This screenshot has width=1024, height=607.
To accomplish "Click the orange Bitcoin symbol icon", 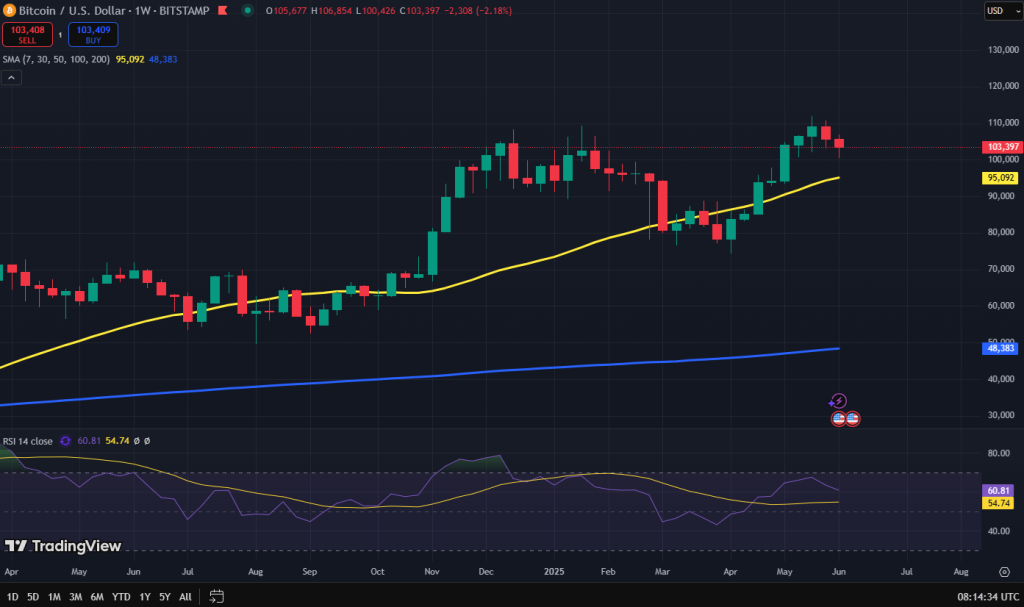I will [8, 10].
